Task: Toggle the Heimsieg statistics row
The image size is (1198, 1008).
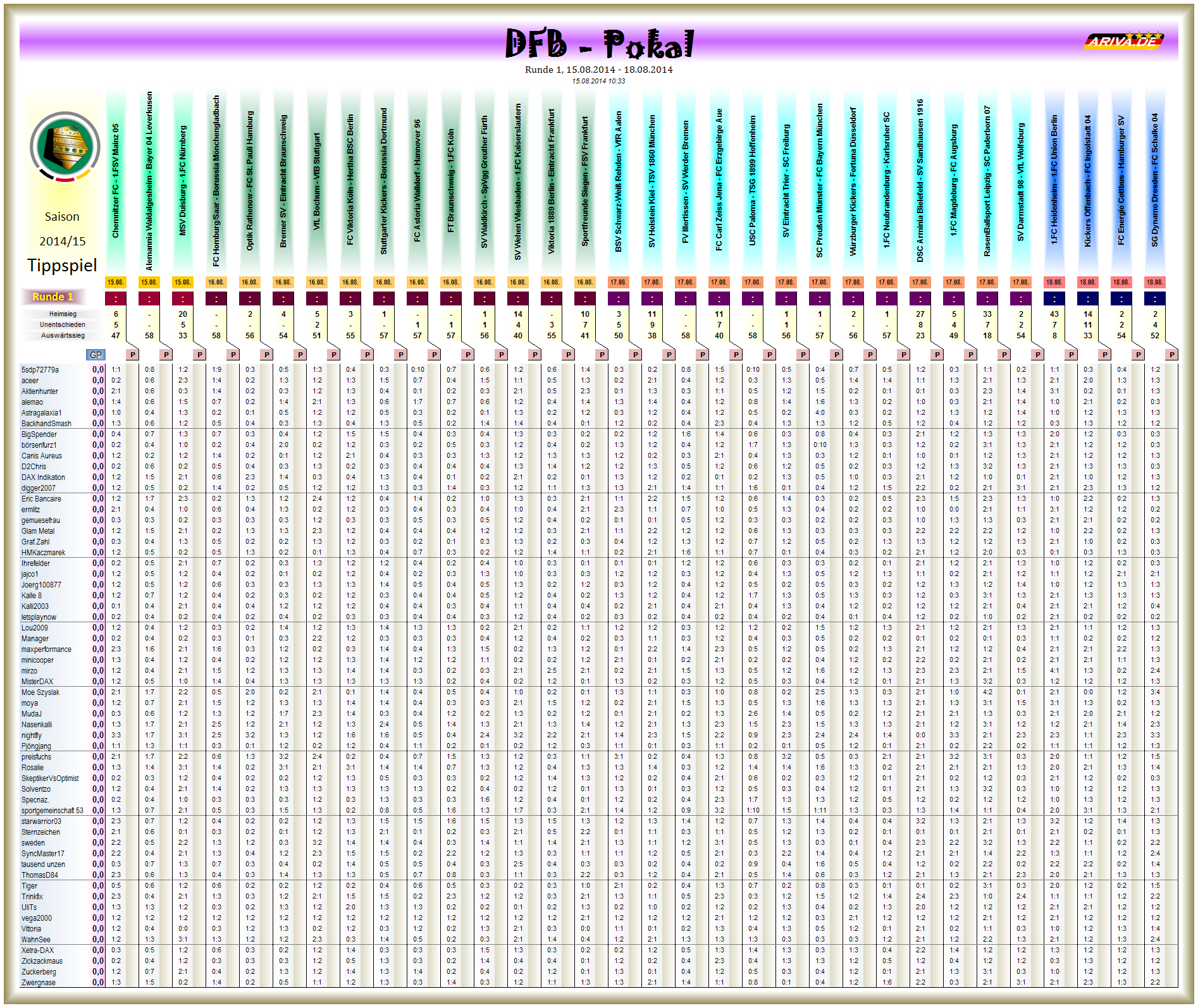Action: click(63, 314)
